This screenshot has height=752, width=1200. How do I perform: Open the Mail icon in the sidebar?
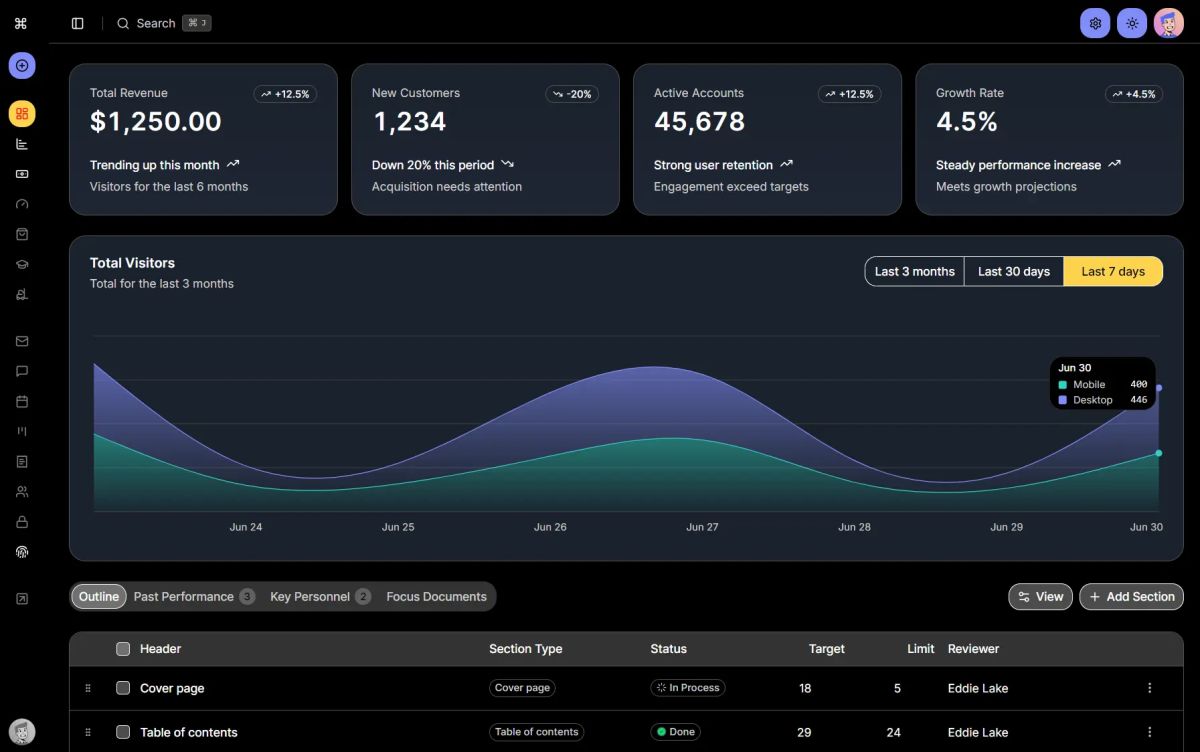pos(21,340)
